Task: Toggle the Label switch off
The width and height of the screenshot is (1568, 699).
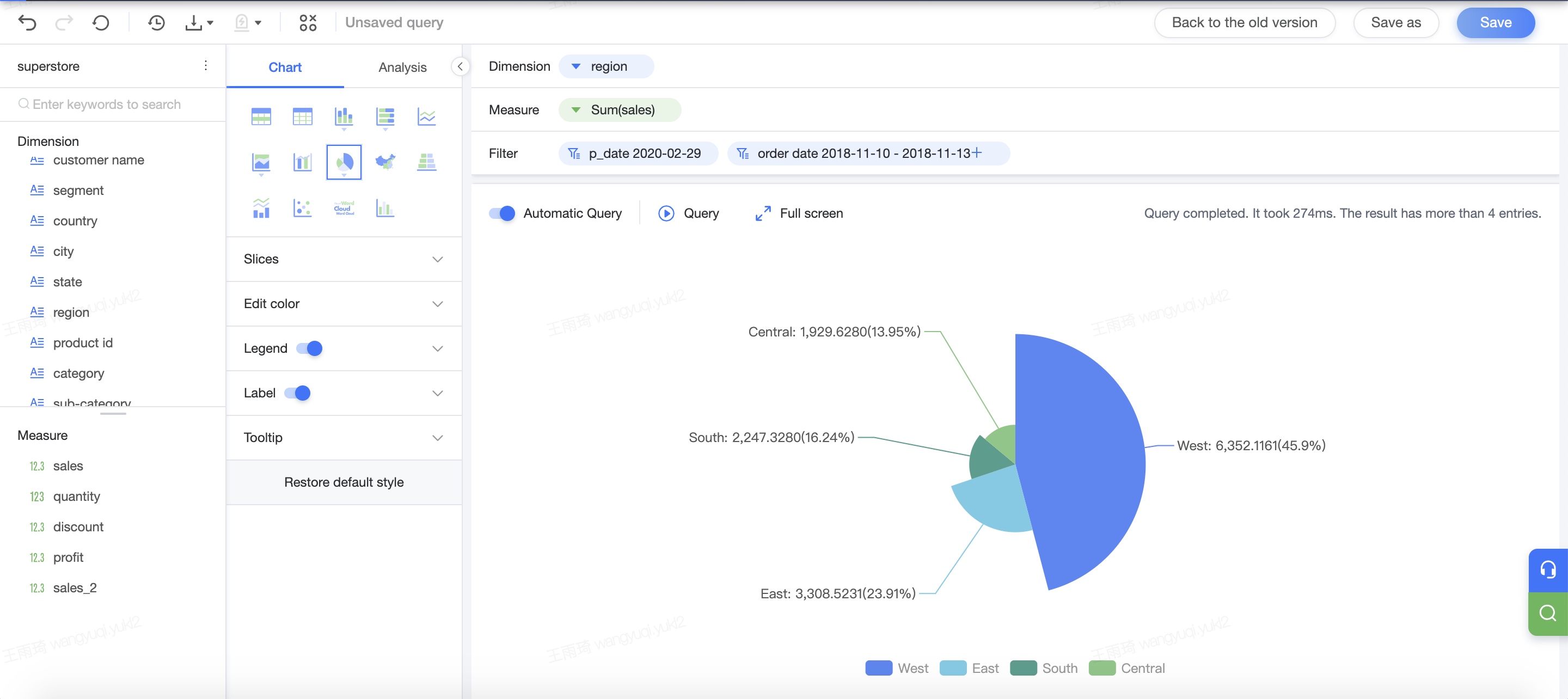Action: [298, 393]
